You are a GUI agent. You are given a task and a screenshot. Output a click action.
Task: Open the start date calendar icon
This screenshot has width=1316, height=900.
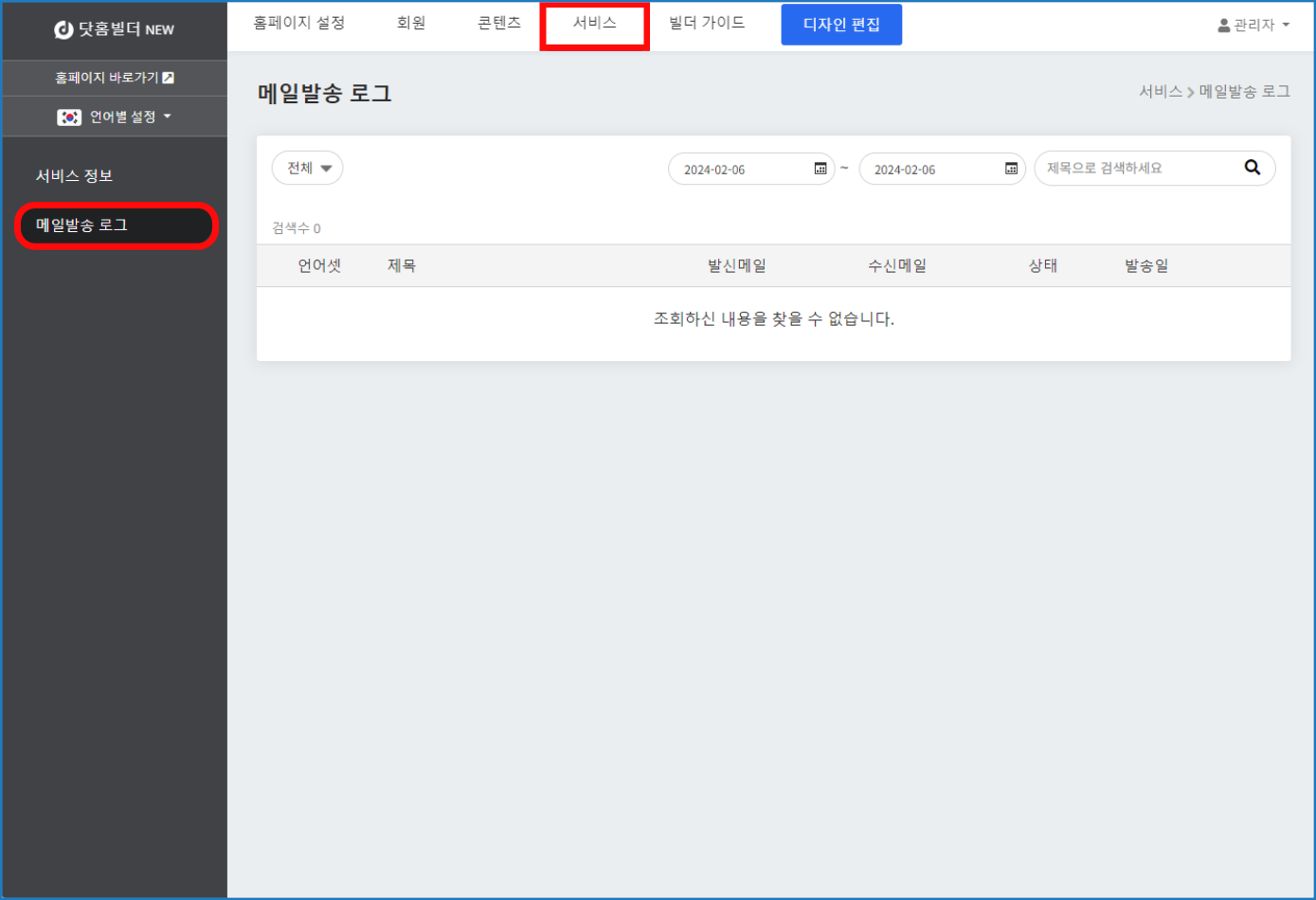click(x=820, y=169)
